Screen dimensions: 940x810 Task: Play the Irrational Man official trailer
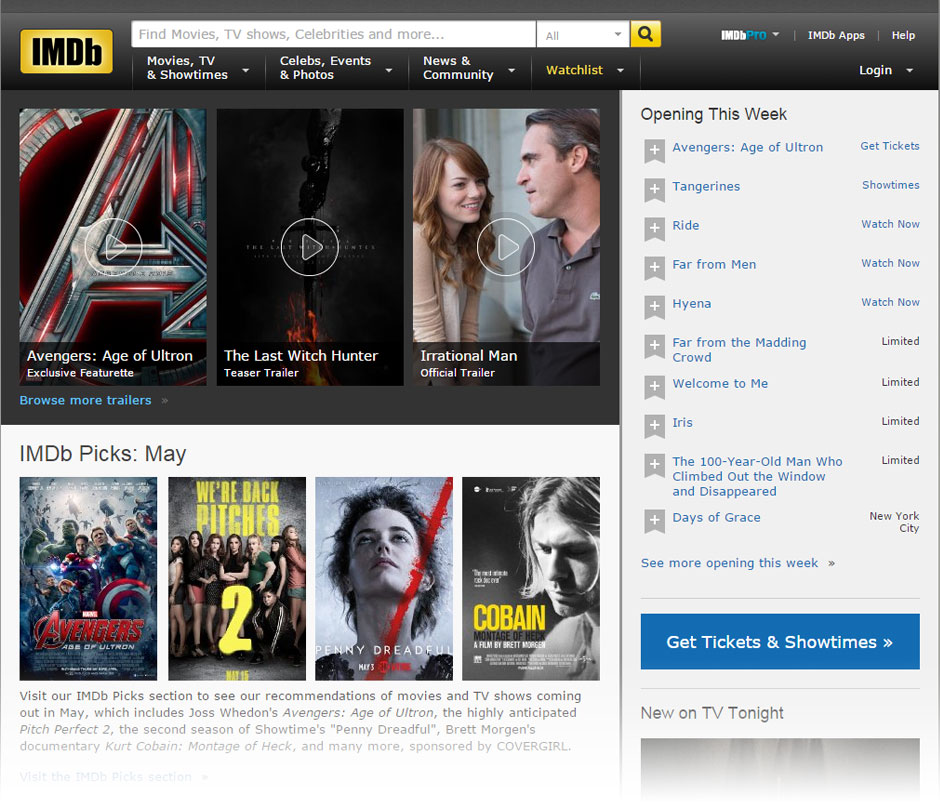click(505, 246)
